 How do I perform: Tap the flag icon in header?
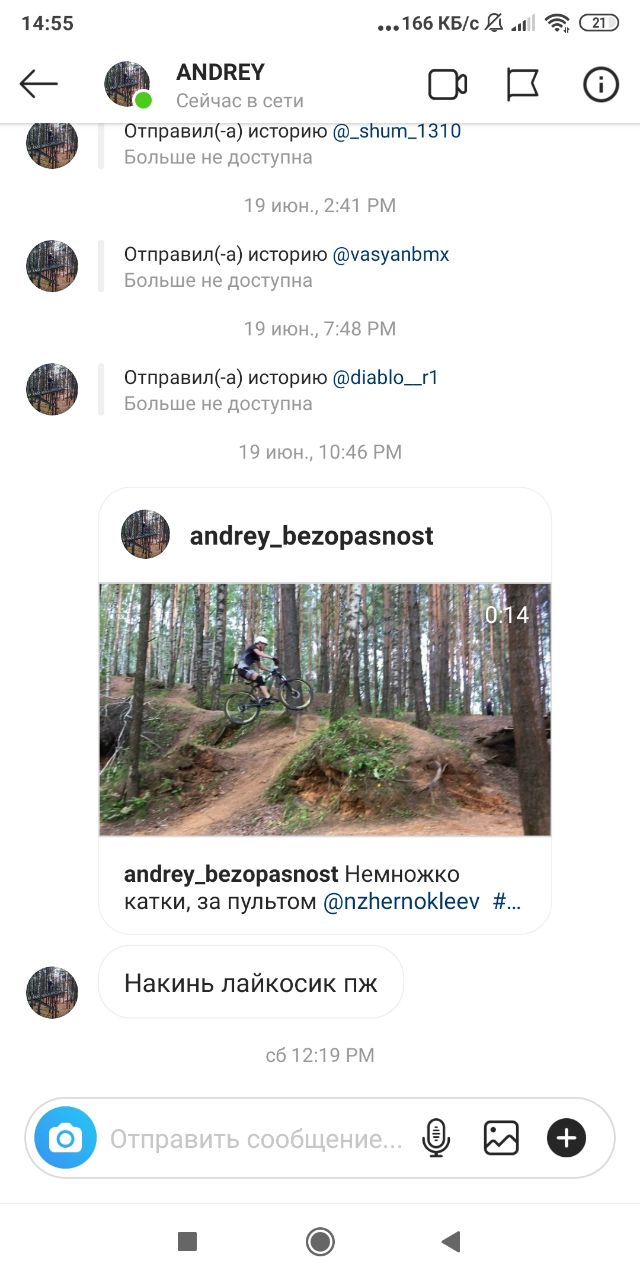pyautogui.click(x=523, y=85)
